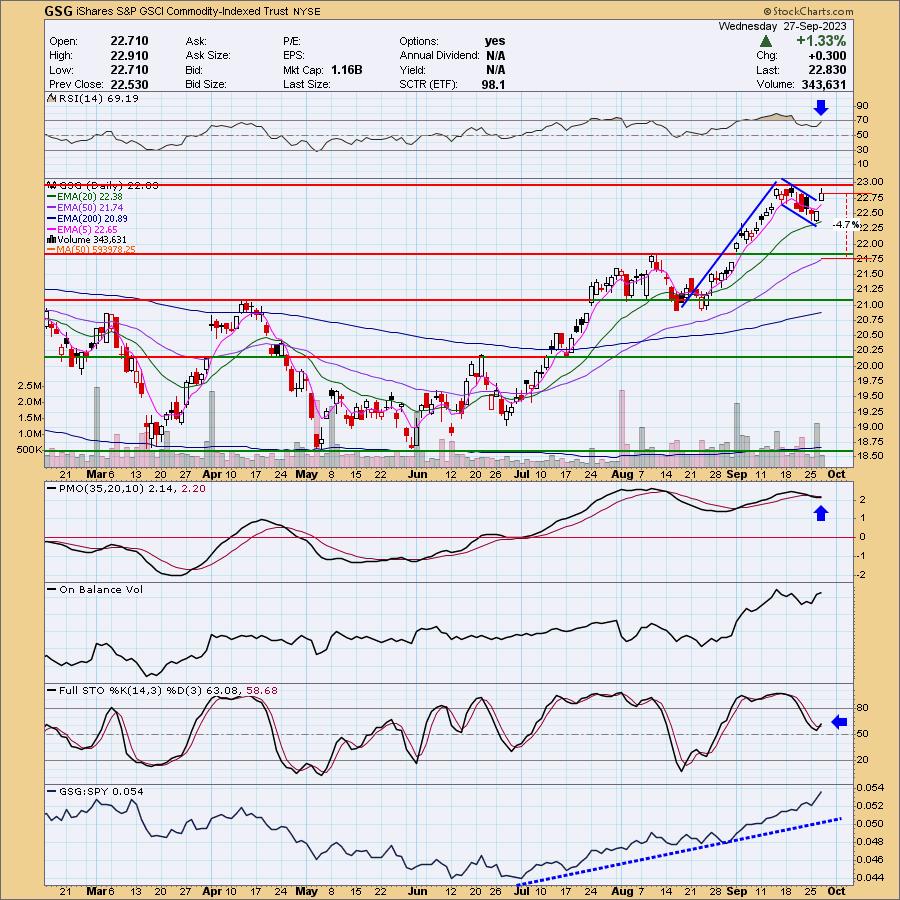Screen dimensions: 900x900
Task: Click the date Wednesday 27-Sep-2023
Action: click(x=782, y=26)
